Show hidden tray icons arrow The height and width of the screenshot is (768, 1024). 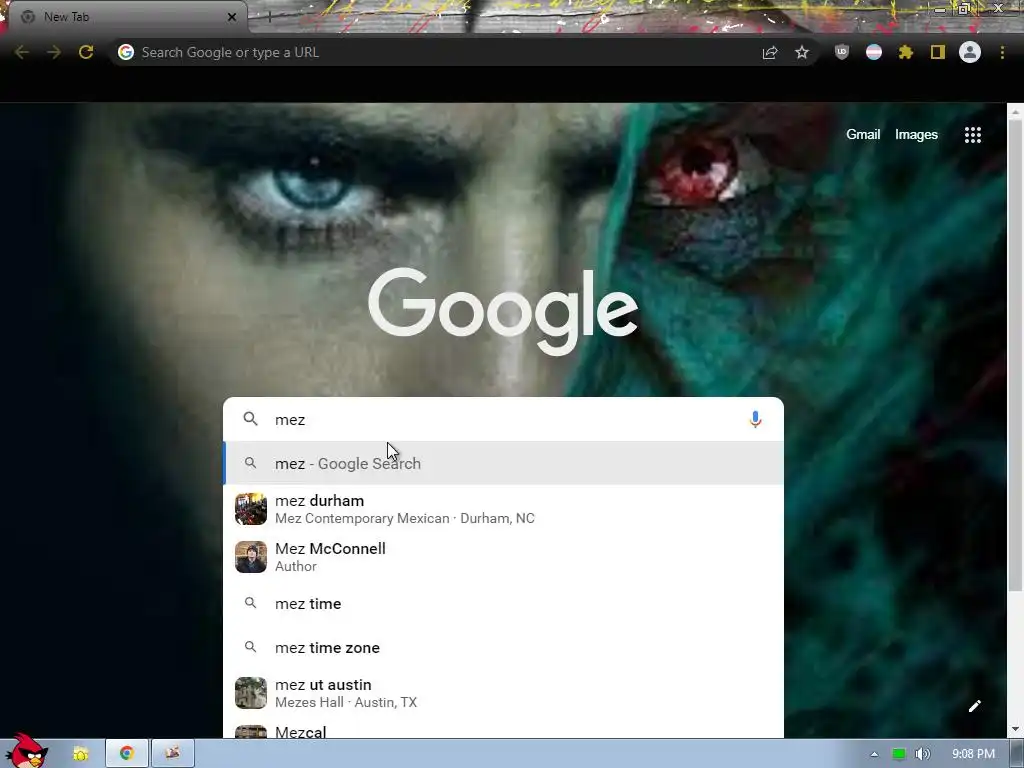point(874,754)
